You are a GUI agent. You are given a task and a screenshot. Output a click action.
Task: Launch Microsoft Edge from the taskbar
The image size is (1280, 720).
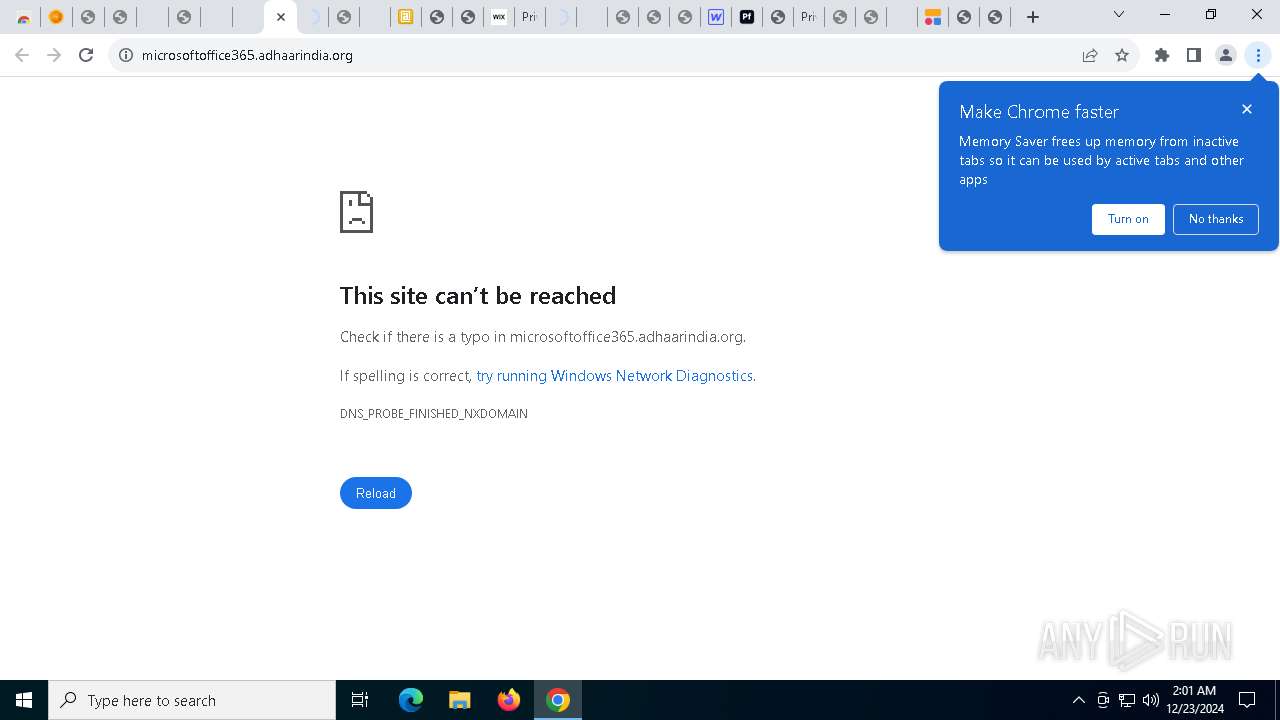tap(411, 700)
